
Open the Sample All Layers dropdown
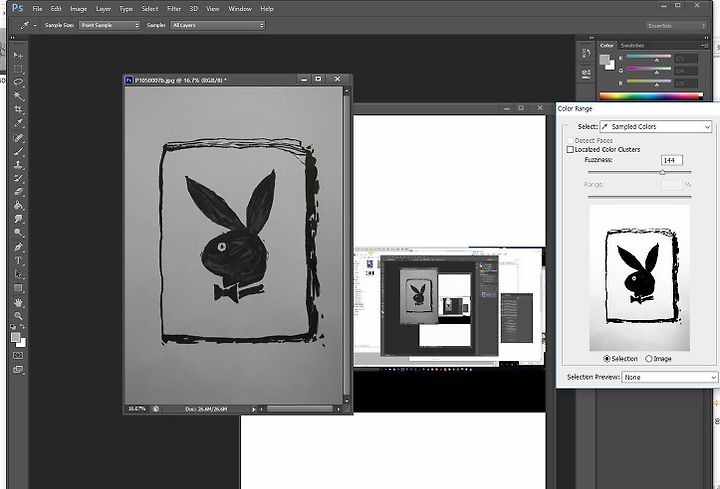click(x=218, y=25)
